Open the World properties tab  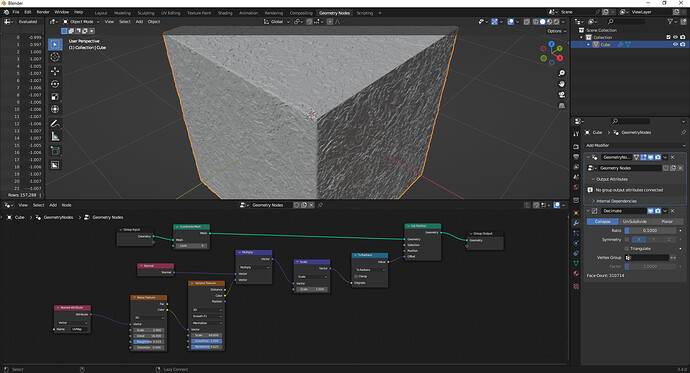(576, 187)
